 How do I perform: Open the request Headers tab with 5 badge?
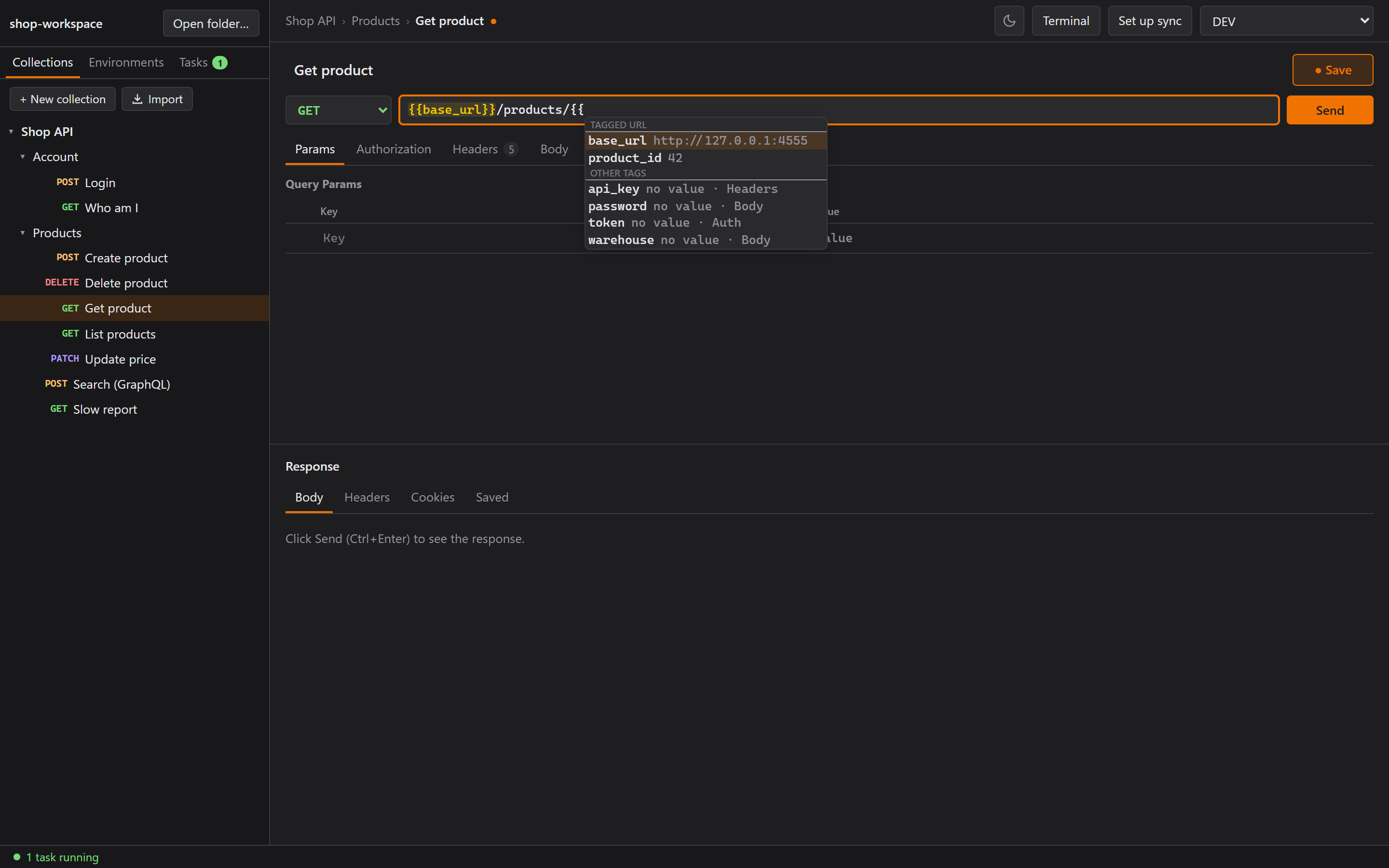pos(485,149)
